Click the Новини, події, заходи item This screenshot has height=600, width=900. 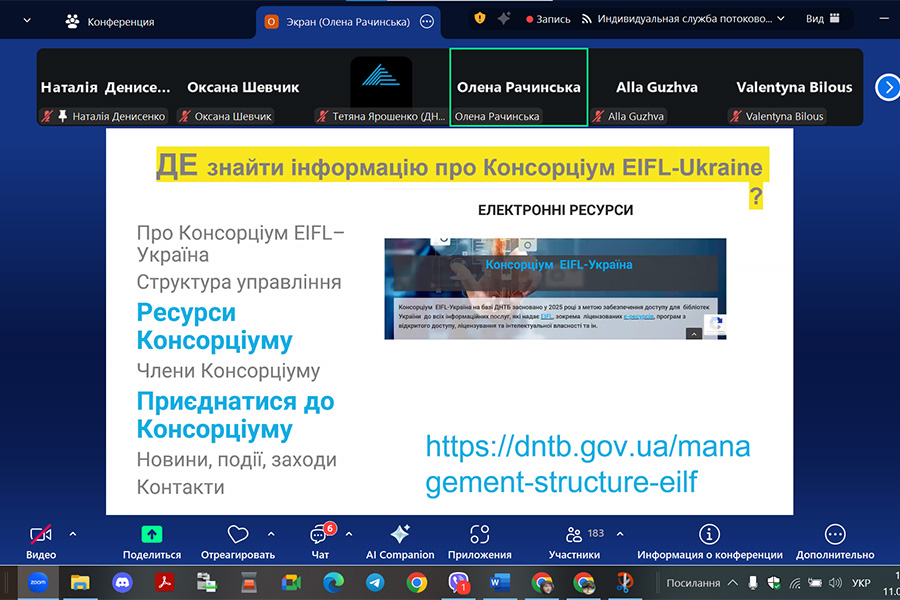tap(236, 459)
